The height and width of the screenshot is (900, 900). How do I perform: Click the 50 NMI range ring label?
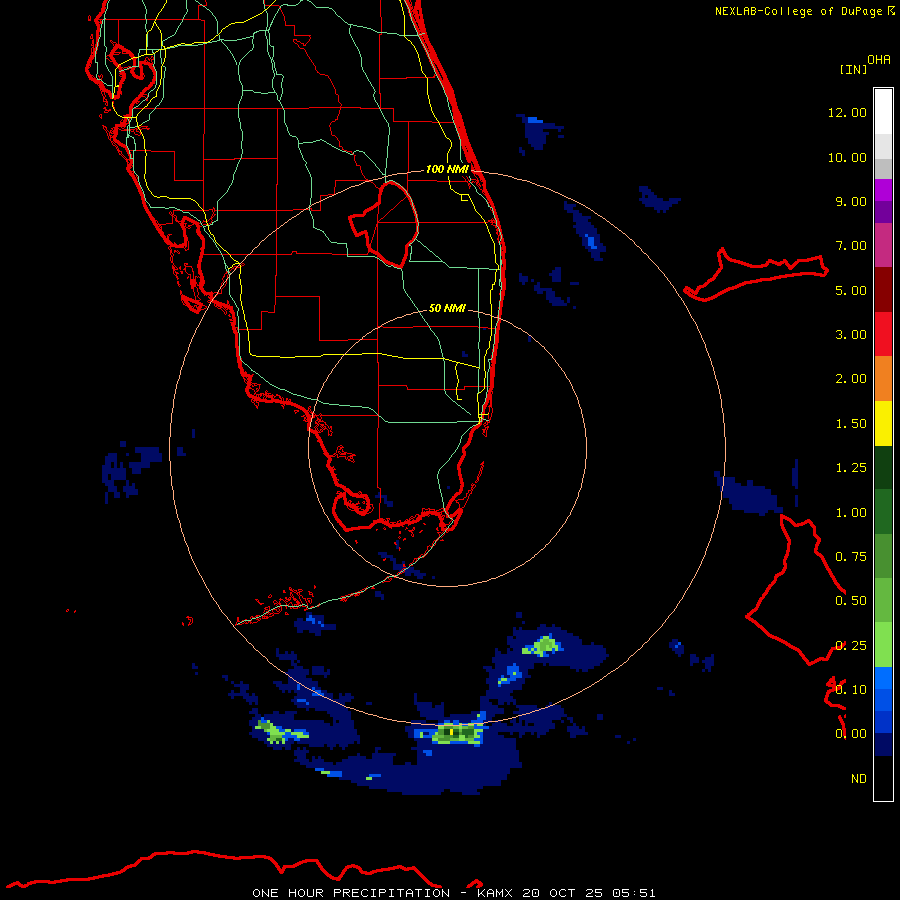pyautogui.click(x=447, y=308)
